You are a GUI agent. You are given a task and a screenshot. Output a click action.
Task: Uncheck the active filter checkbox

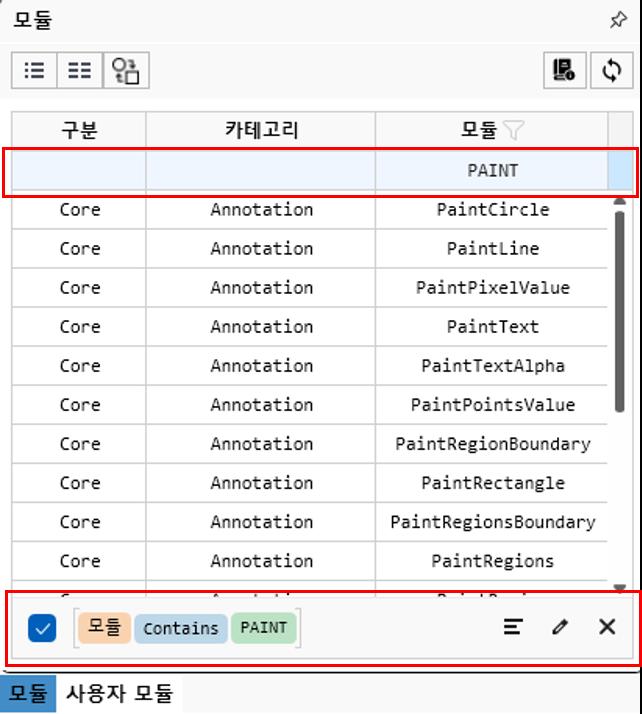(x=41, y=628)
